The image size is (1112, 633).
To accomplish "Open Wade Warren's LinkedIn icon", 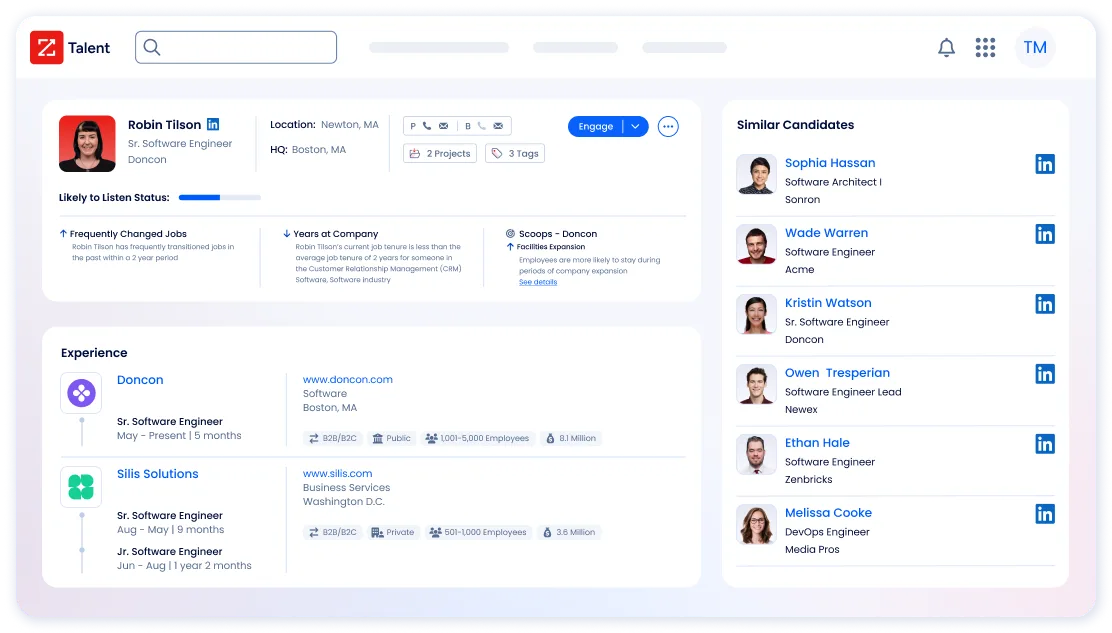I will pyautogui.click(x=1045, y=234).
